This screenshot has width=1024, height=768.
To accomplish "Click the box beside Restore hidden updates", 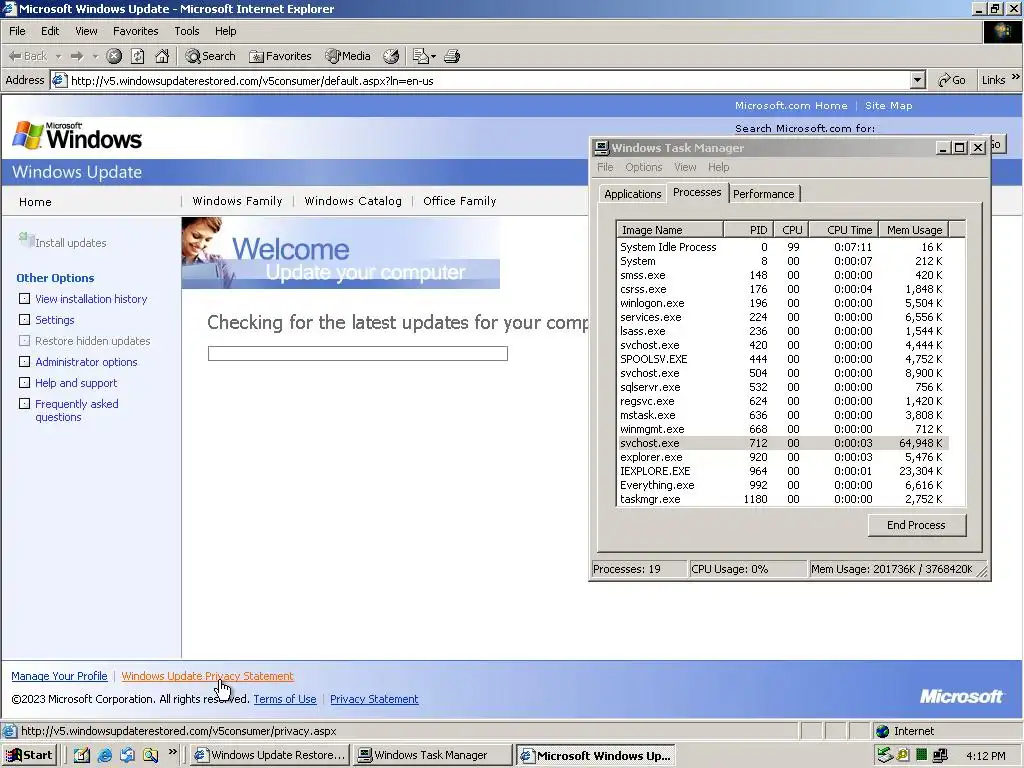I will 24,340.
